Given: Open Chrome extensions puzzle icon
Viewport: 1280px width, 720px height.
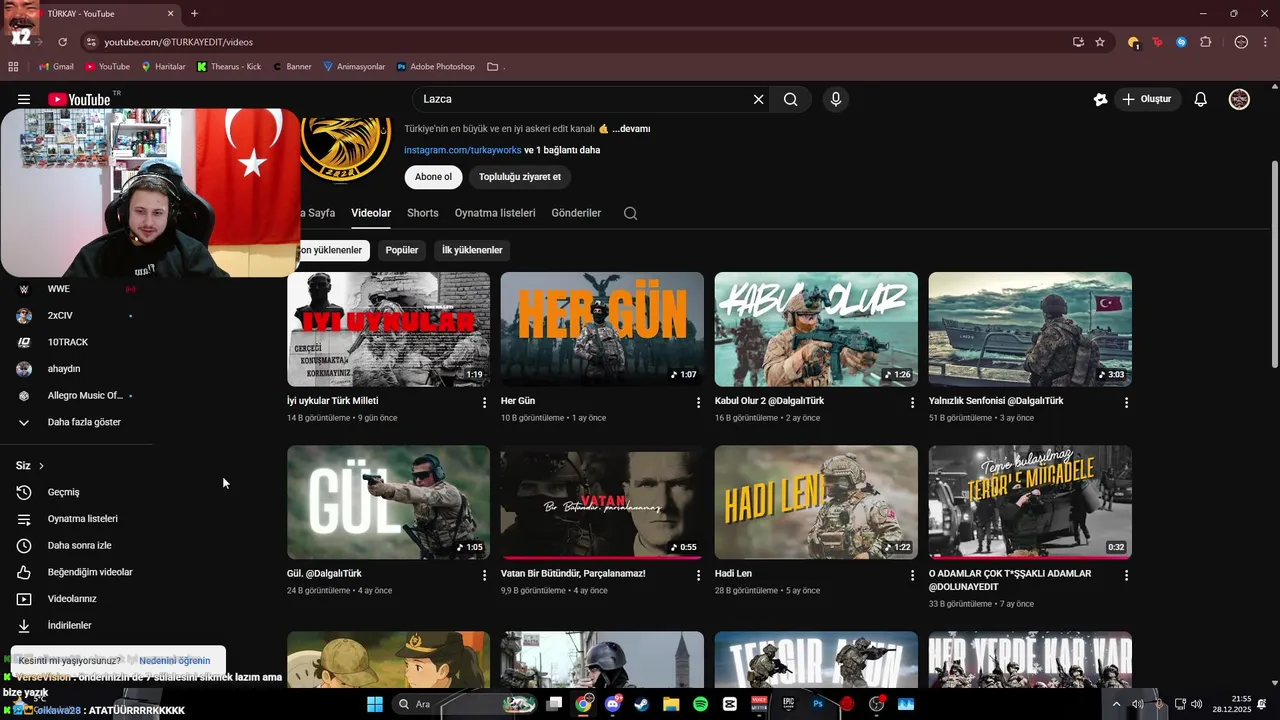Looking at the screenshot, I should [1205, 42].
